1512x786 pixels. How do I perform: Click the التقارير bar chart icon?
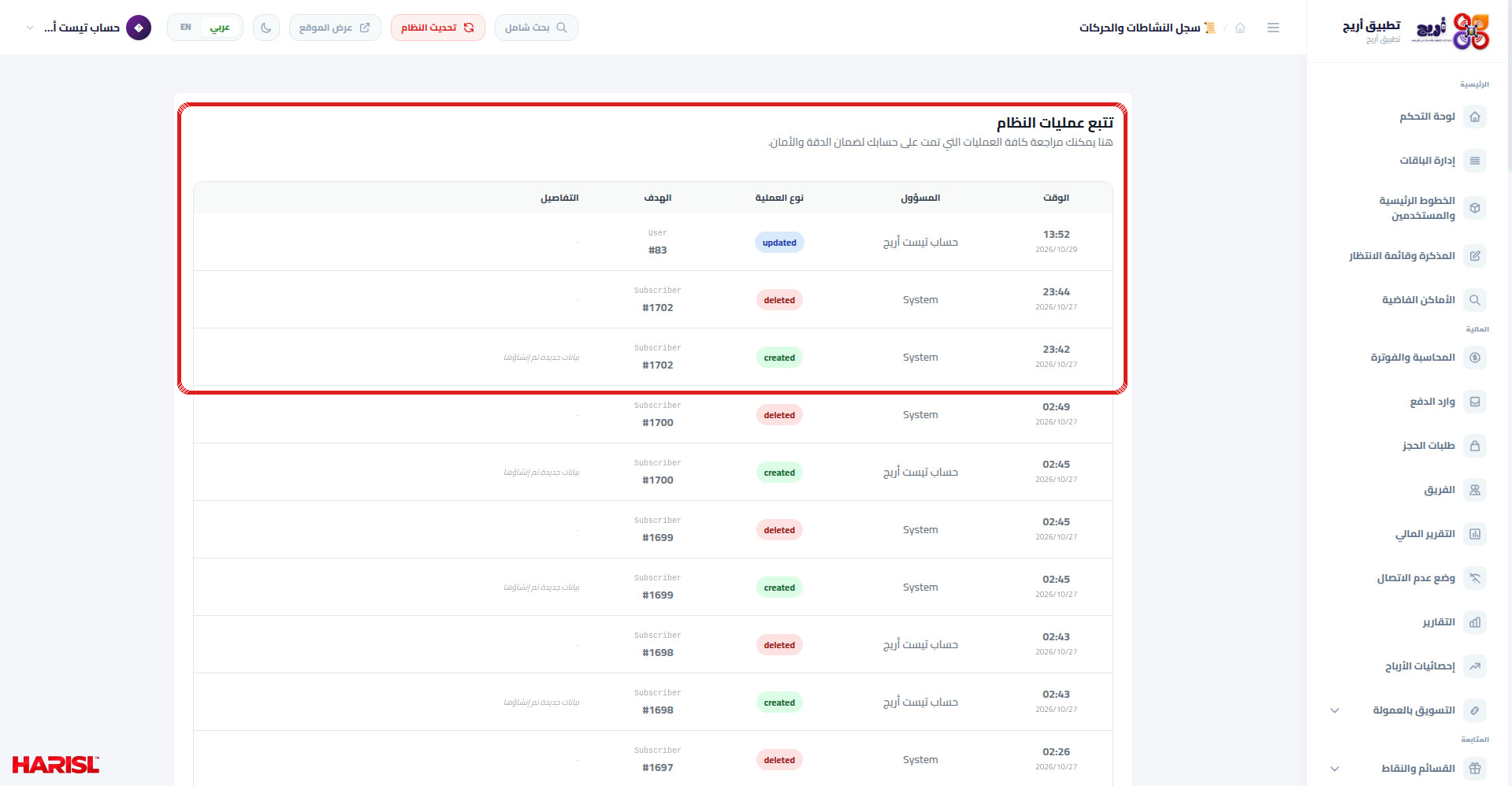pyautogui.click(x=1474, y=622)
